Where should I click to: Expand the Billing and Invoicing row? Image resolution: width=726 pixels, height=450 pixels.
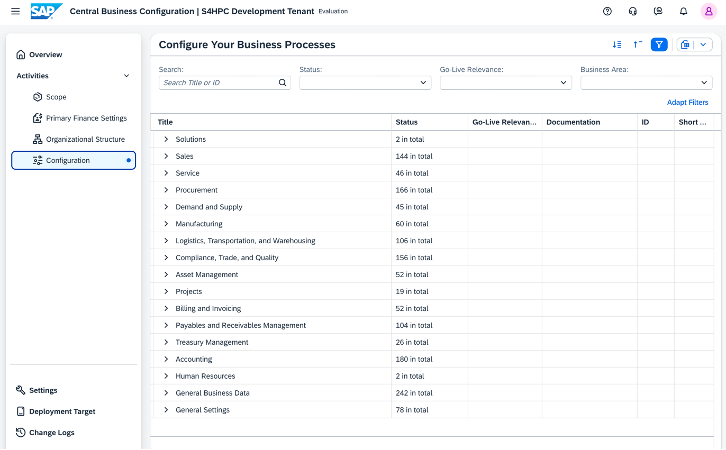[166, 308]
